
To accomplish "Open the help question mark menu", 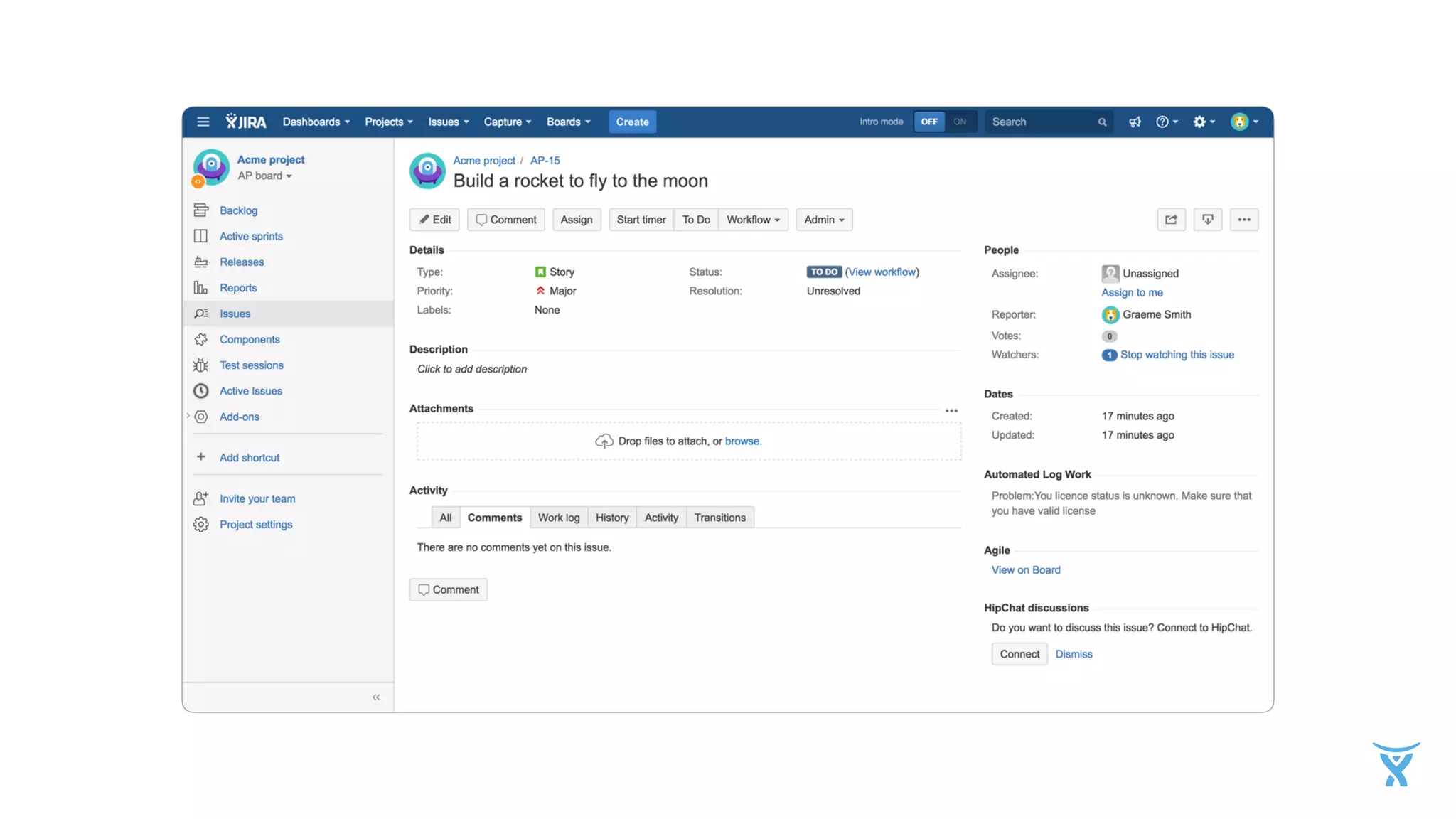I will [x=1166, y=122].
